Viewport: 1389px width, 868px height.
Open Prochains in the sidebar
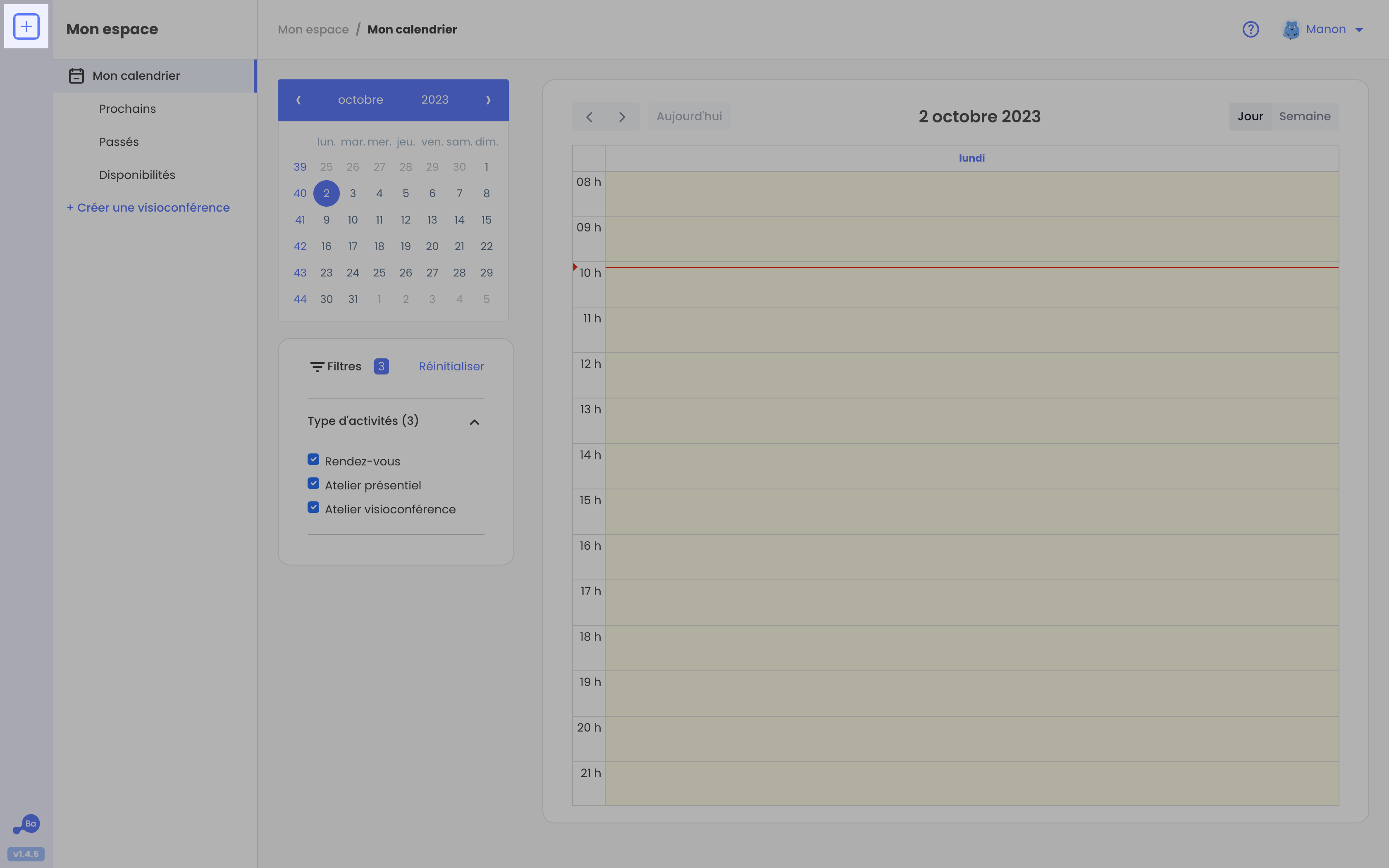coord(127,109)
